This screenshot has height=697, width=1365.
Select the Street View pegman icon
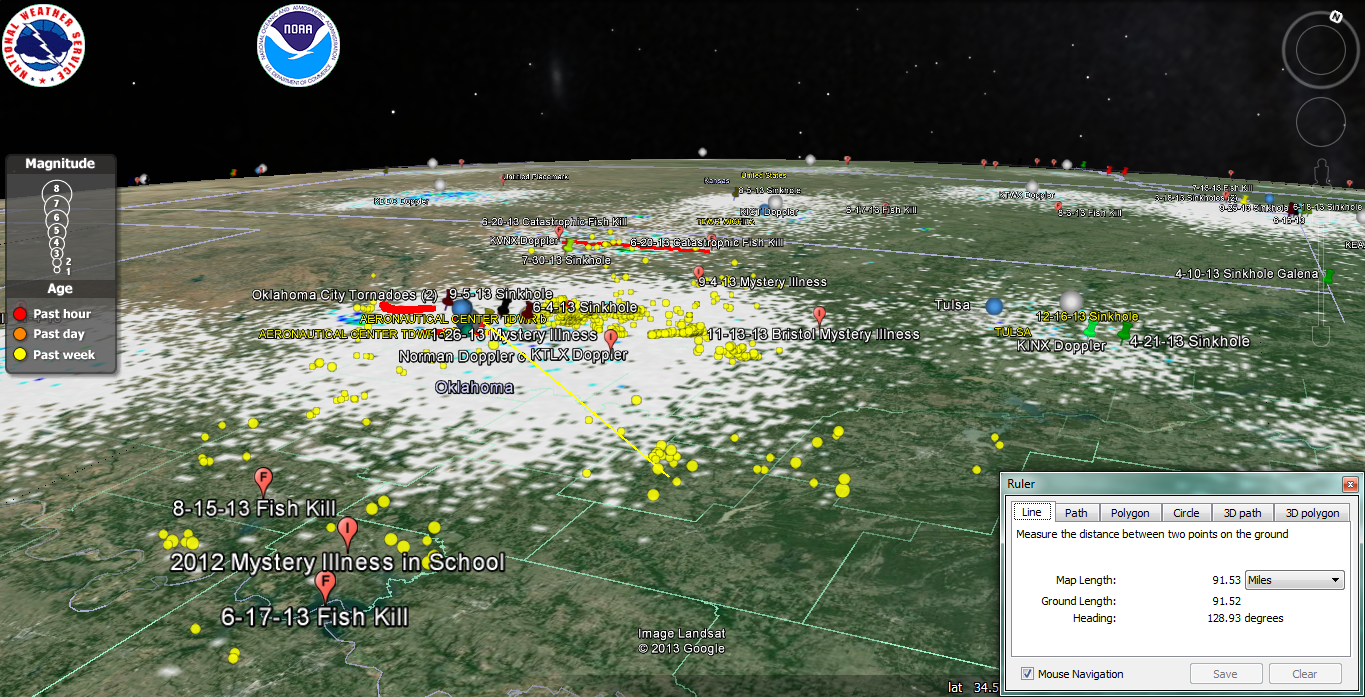pos(1320,170)
